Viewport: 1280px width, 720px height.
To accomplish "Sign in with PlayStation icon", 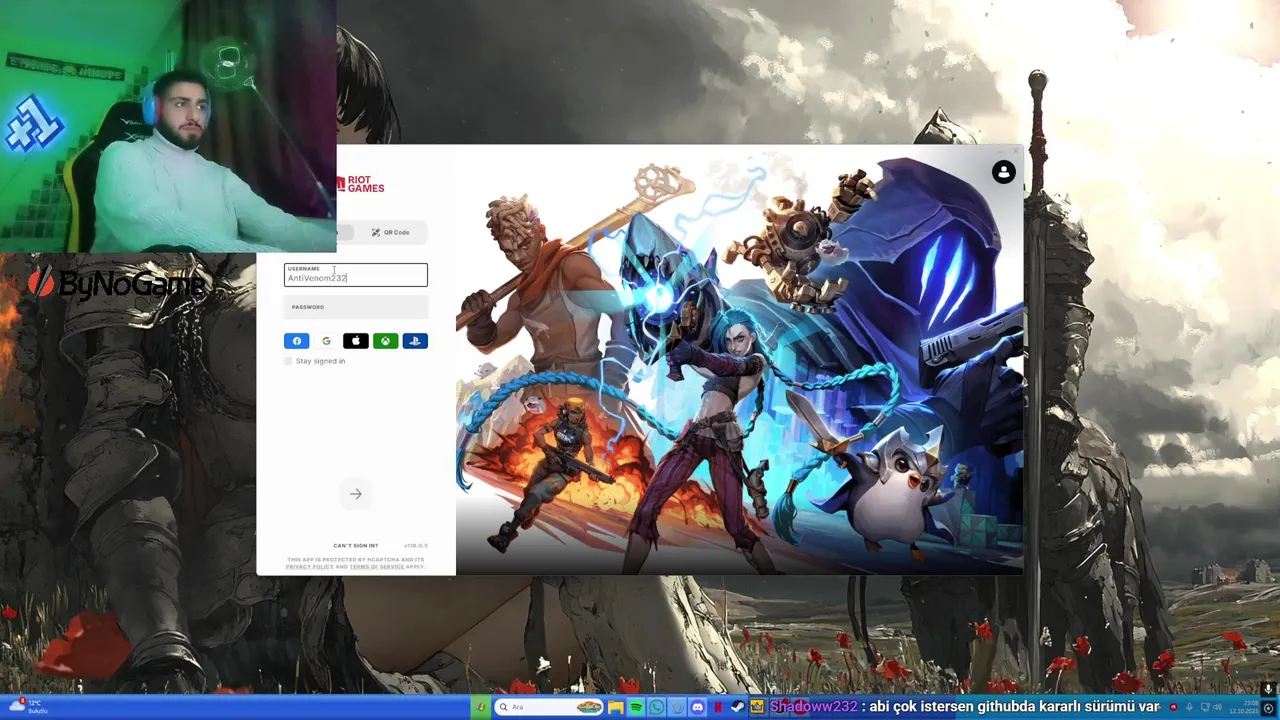I will click(415, 341).
